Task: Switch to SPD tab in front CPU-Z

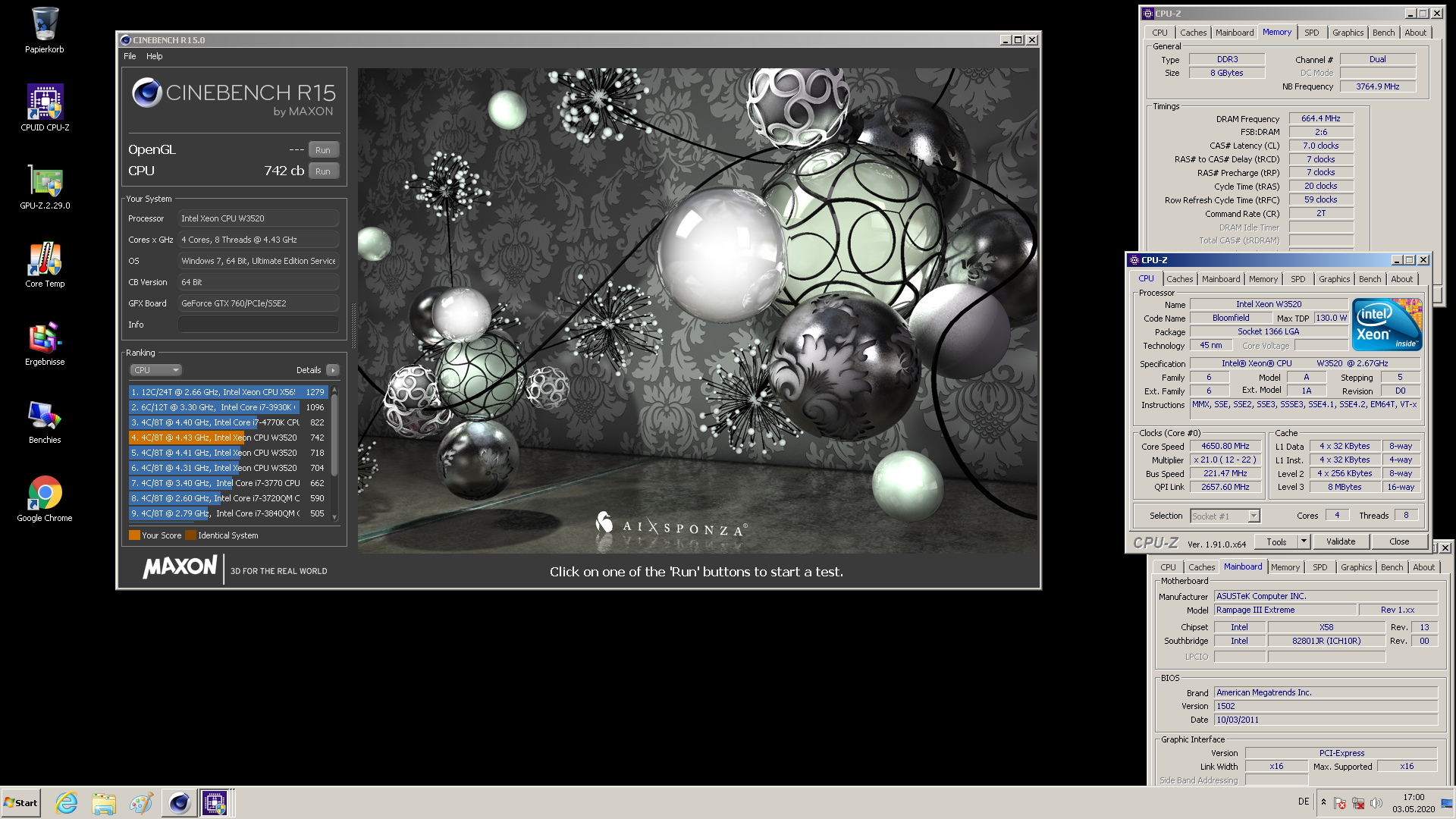Action: pyautogui.click(x=1298, y=279)
